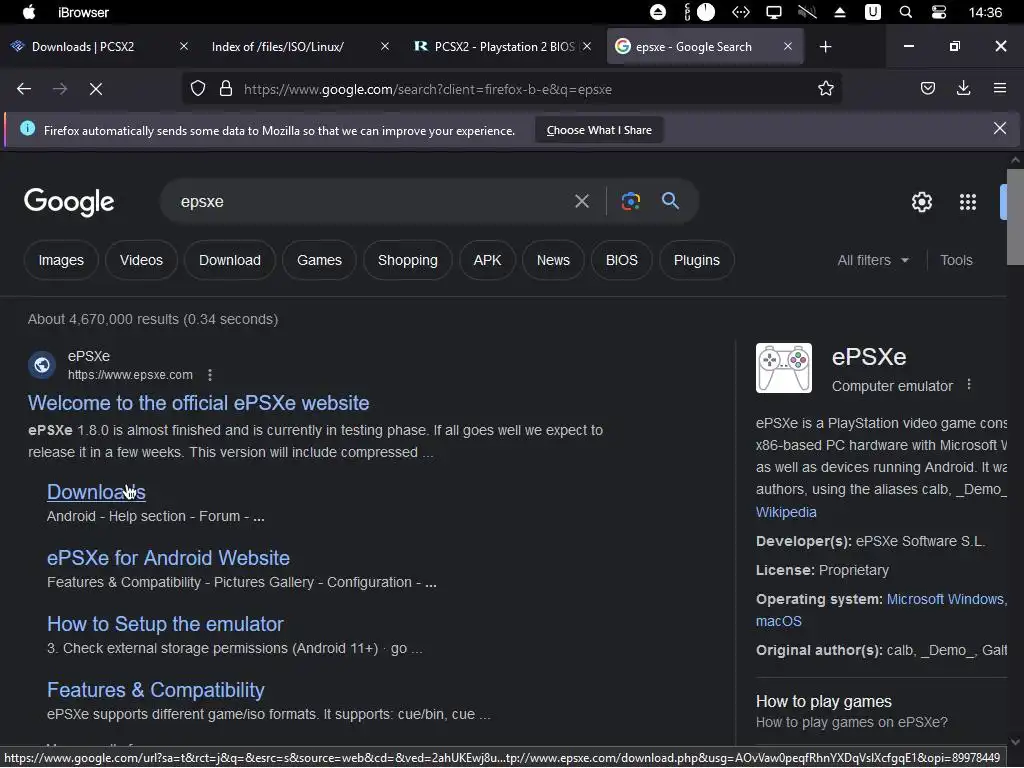
Task: Switch to the Downloads | PCSX2 tab
Action: click(98, 46)
